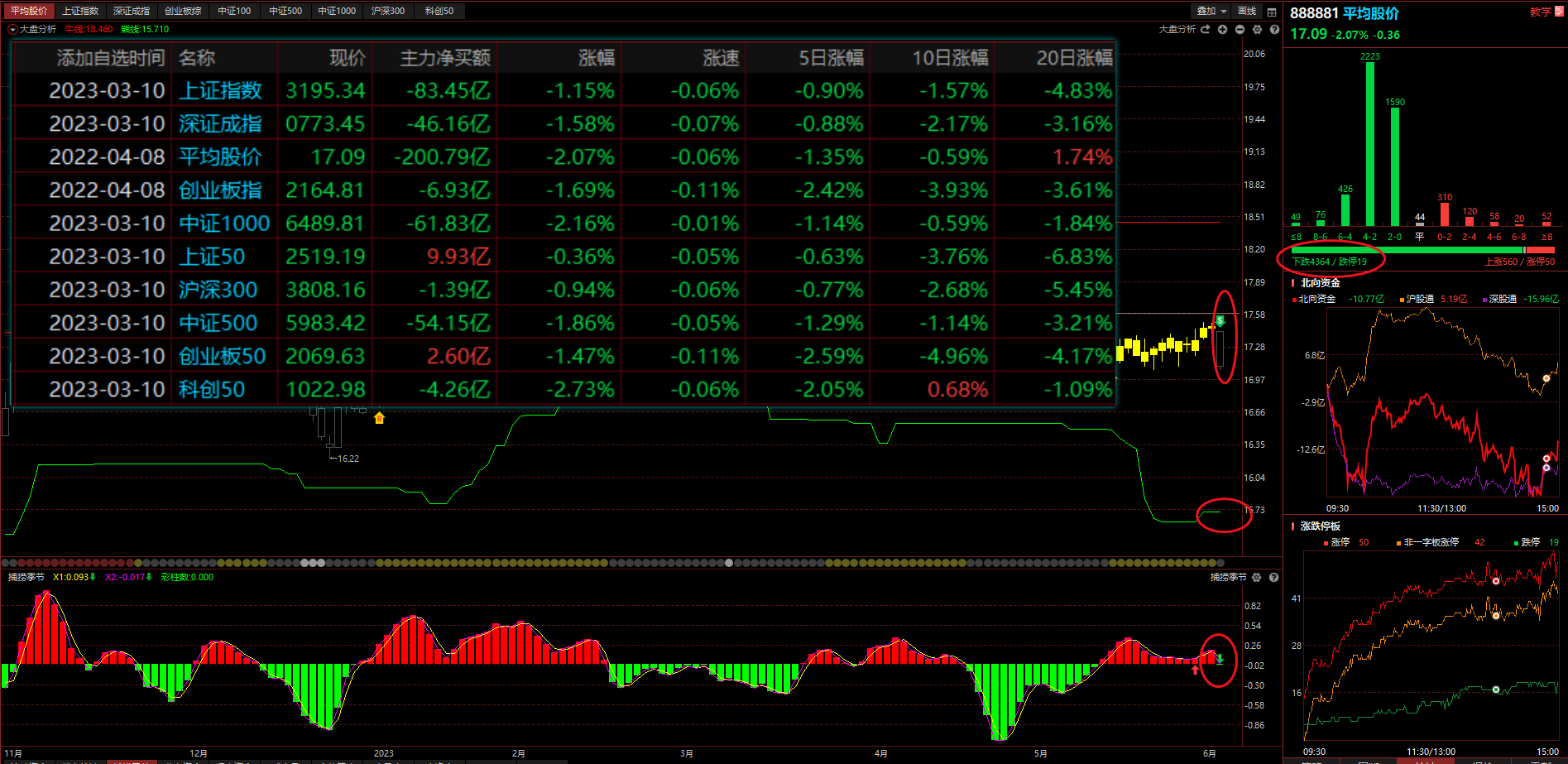Click the red 310 distribution bar

pyautogui.click(x=1445, y=214)
